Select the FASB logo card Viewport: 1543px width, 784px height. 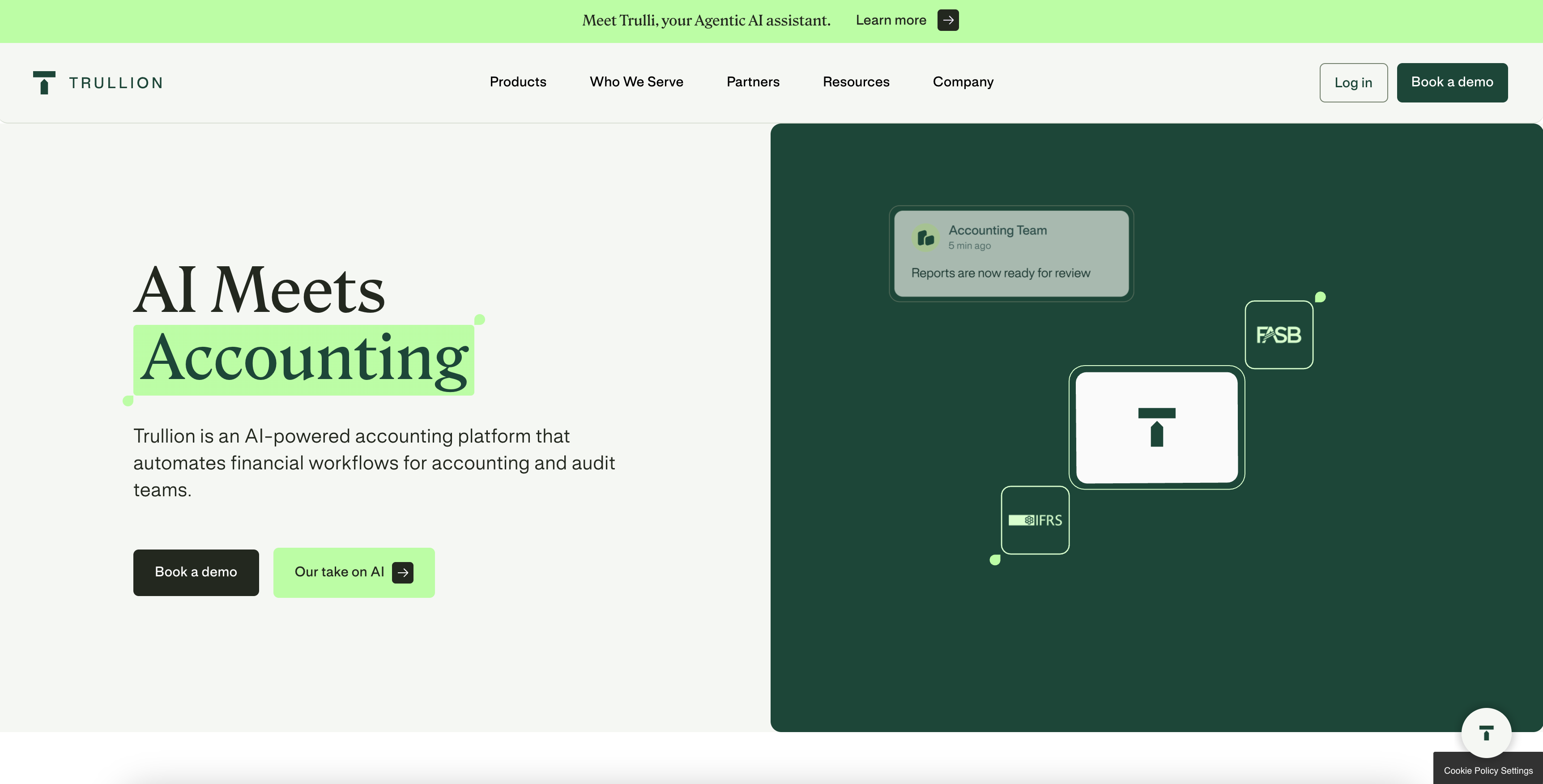coord(1279,334)
